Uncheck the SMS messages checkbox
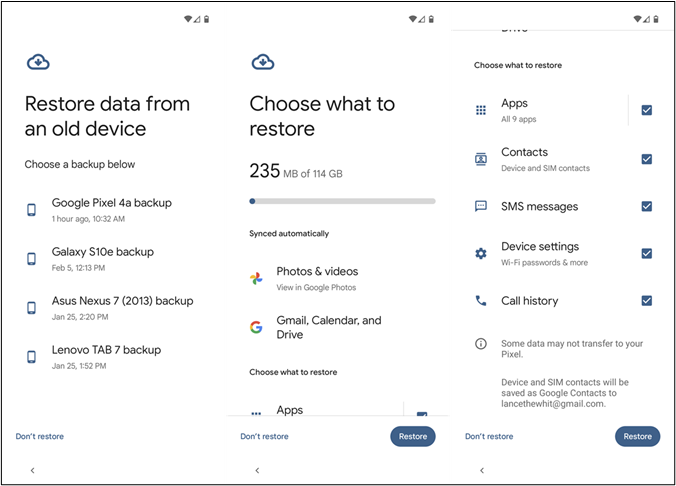This screenshot has width=676, height=486. tap(647, 206)
